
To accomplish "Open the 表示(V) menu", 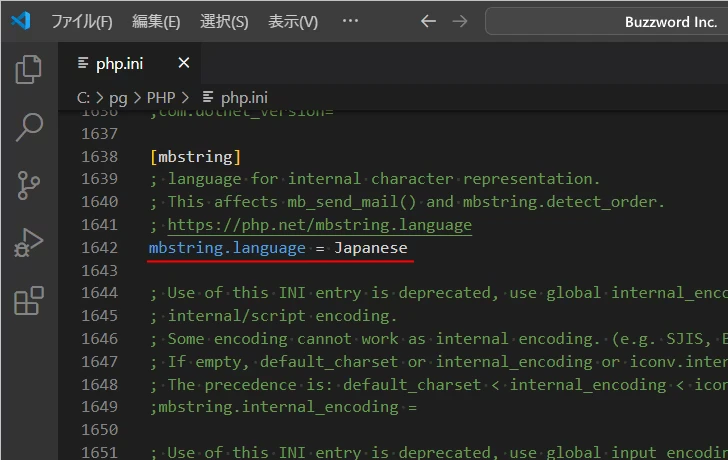I will (x=293, y=21).
